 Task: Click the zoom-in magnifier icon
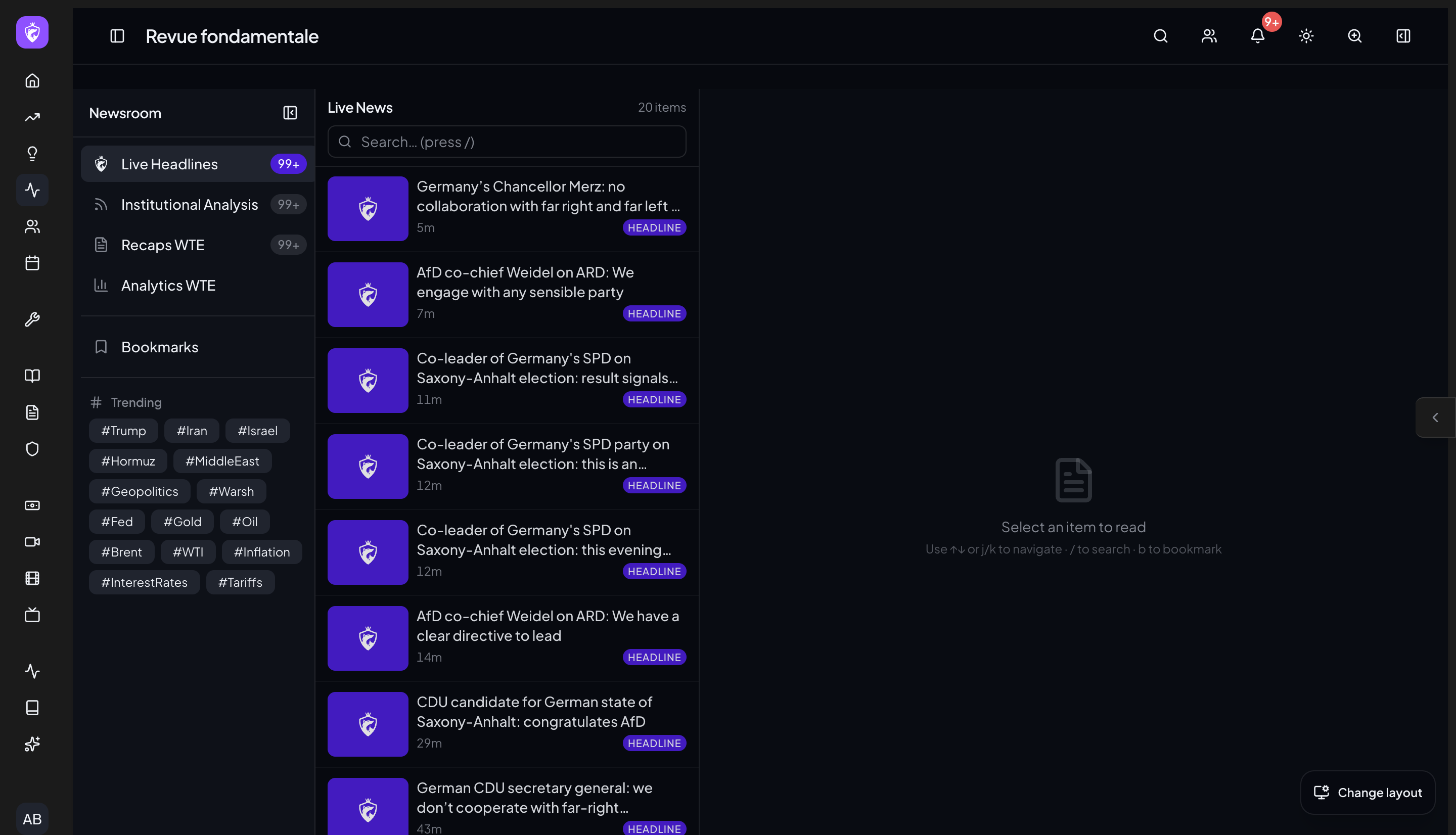coord(1354,36)
